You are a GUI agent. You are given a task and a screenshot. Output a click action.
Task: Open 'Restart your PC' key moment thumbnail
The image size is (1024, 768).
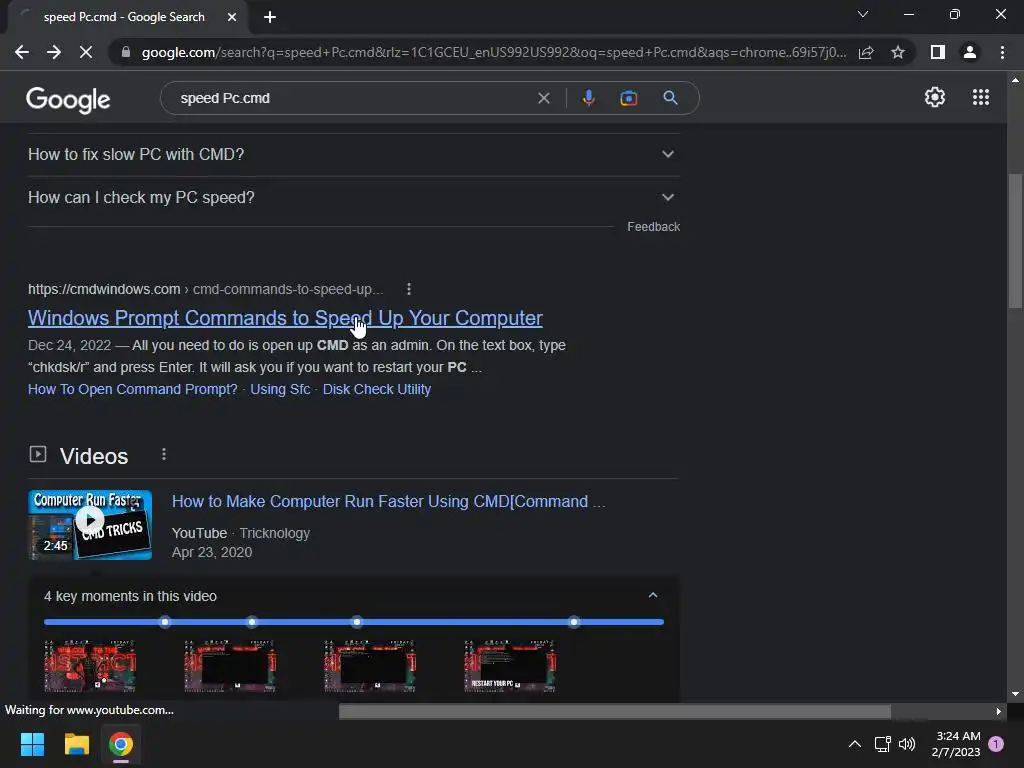pyautogui.click(x=510, y=665)
